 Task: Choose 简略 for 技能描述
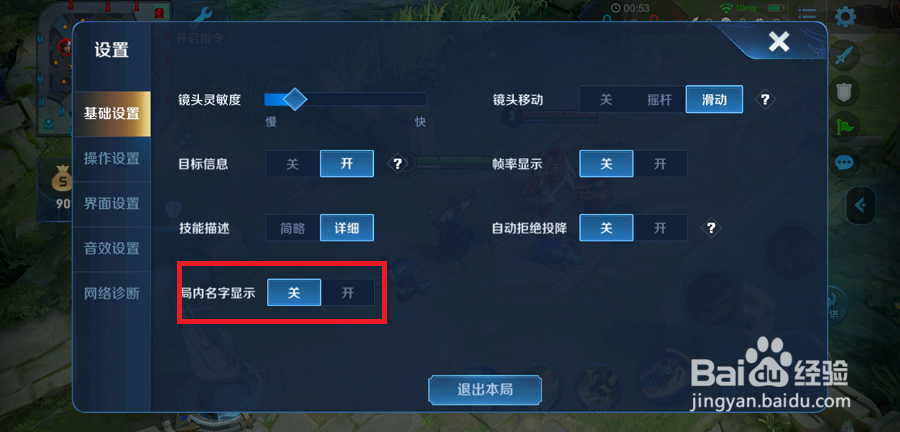point(293,228)
